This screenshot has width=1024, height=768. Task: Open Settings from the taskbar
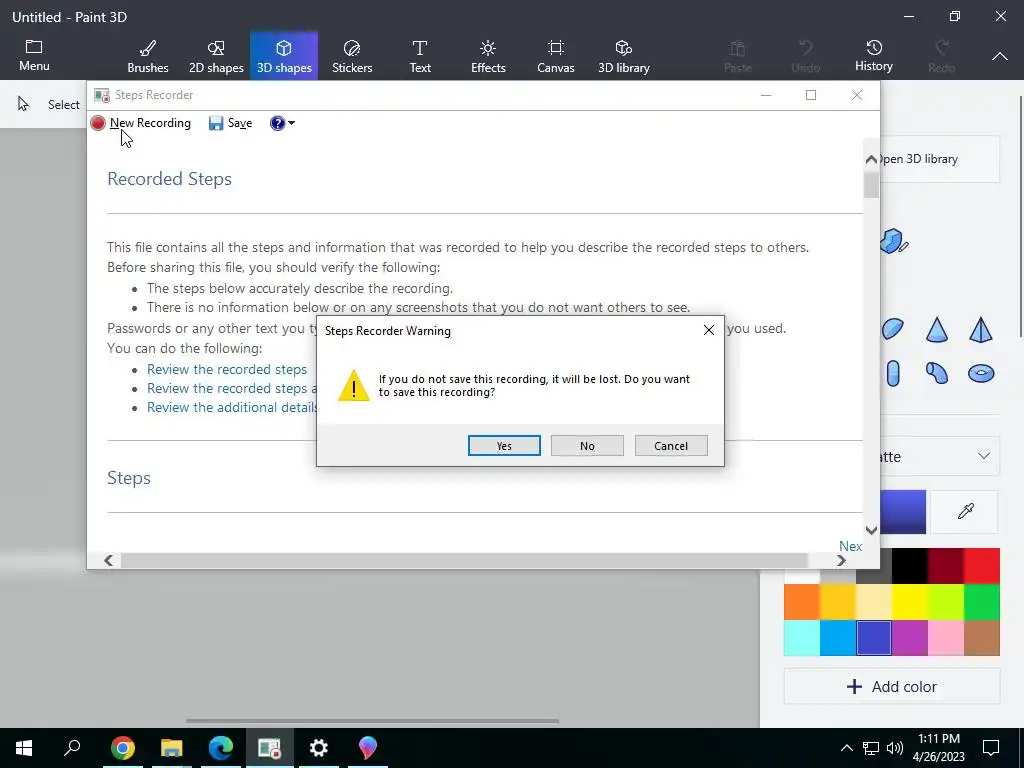[x=319, y=748]
